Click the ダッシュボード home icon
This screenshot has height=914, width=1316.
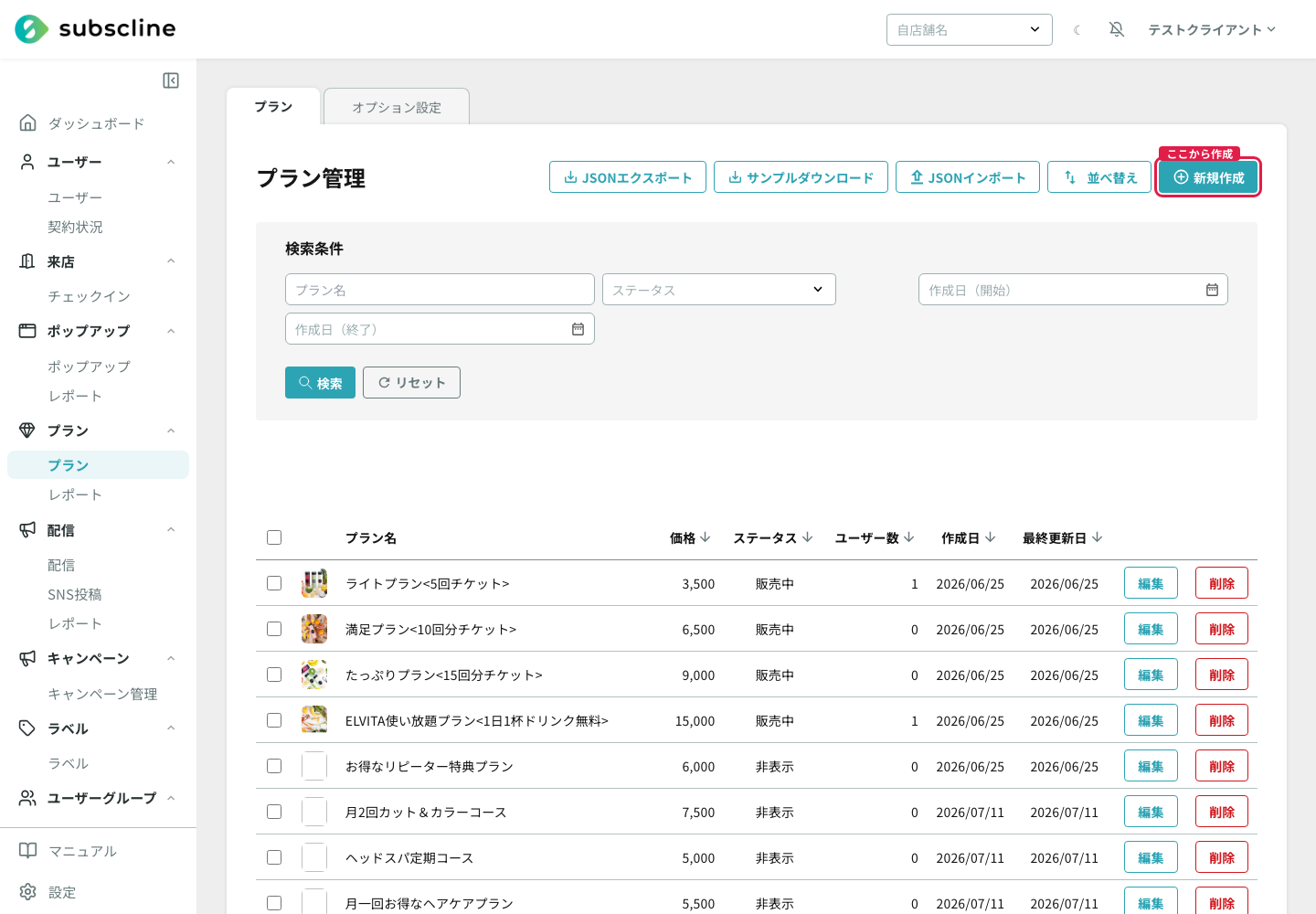28,122
